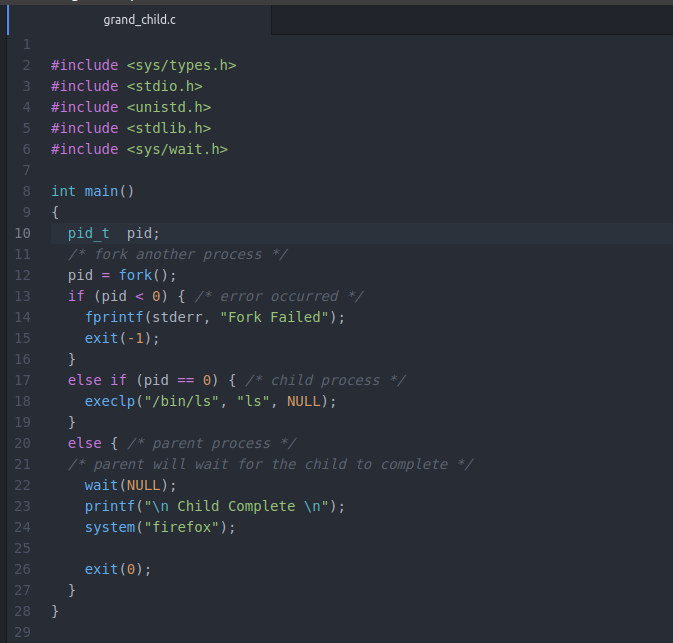Image resolution: width=673 pixels, height=643 pixels.
Task: Click 'if (pid < 0)' condition
Action: click(x=118, y=296)
